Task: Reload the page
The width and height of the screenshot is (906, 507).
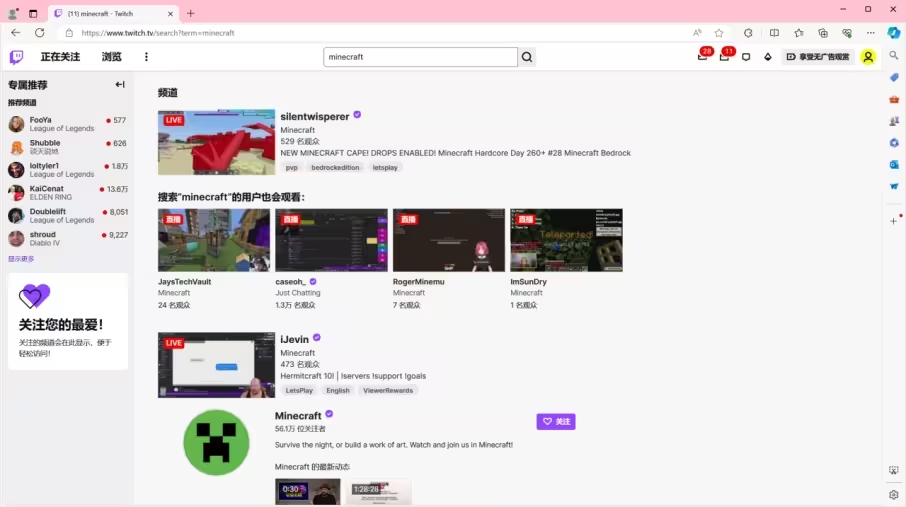Action: [39, 33]
